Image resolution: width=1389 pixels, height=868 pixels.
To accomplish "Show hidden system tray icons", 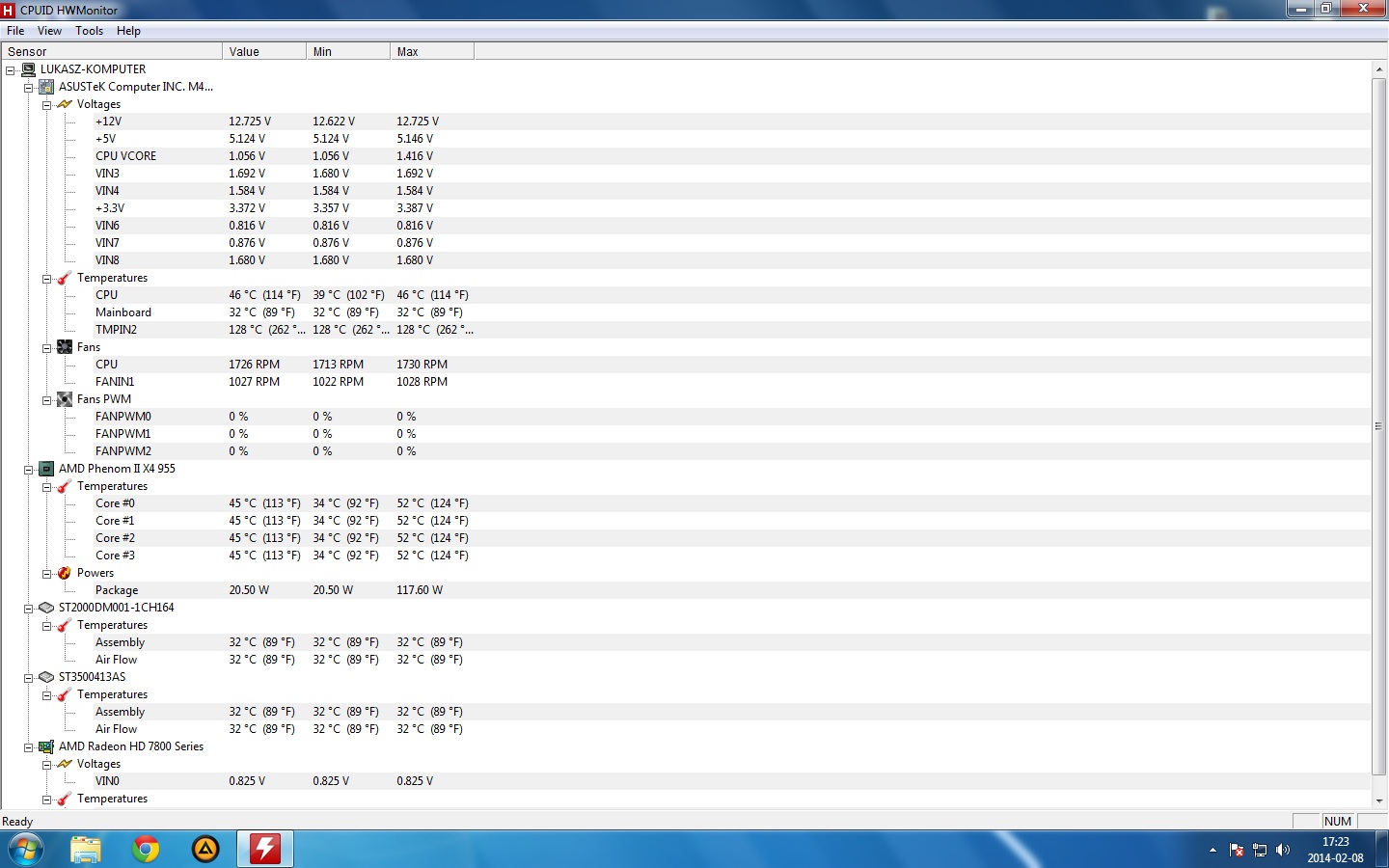I will point(1212,850).
